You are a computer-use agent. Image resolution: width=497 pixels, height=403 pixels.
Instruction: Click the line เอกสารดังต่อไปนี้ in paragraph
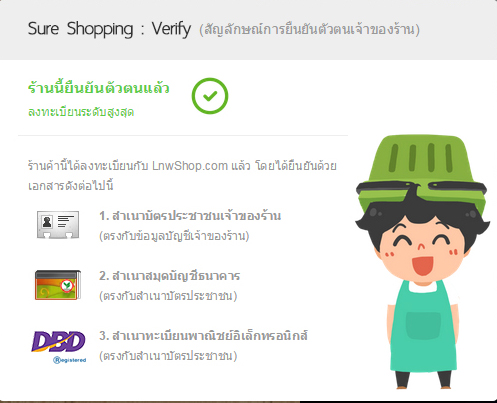pos(71,186)
